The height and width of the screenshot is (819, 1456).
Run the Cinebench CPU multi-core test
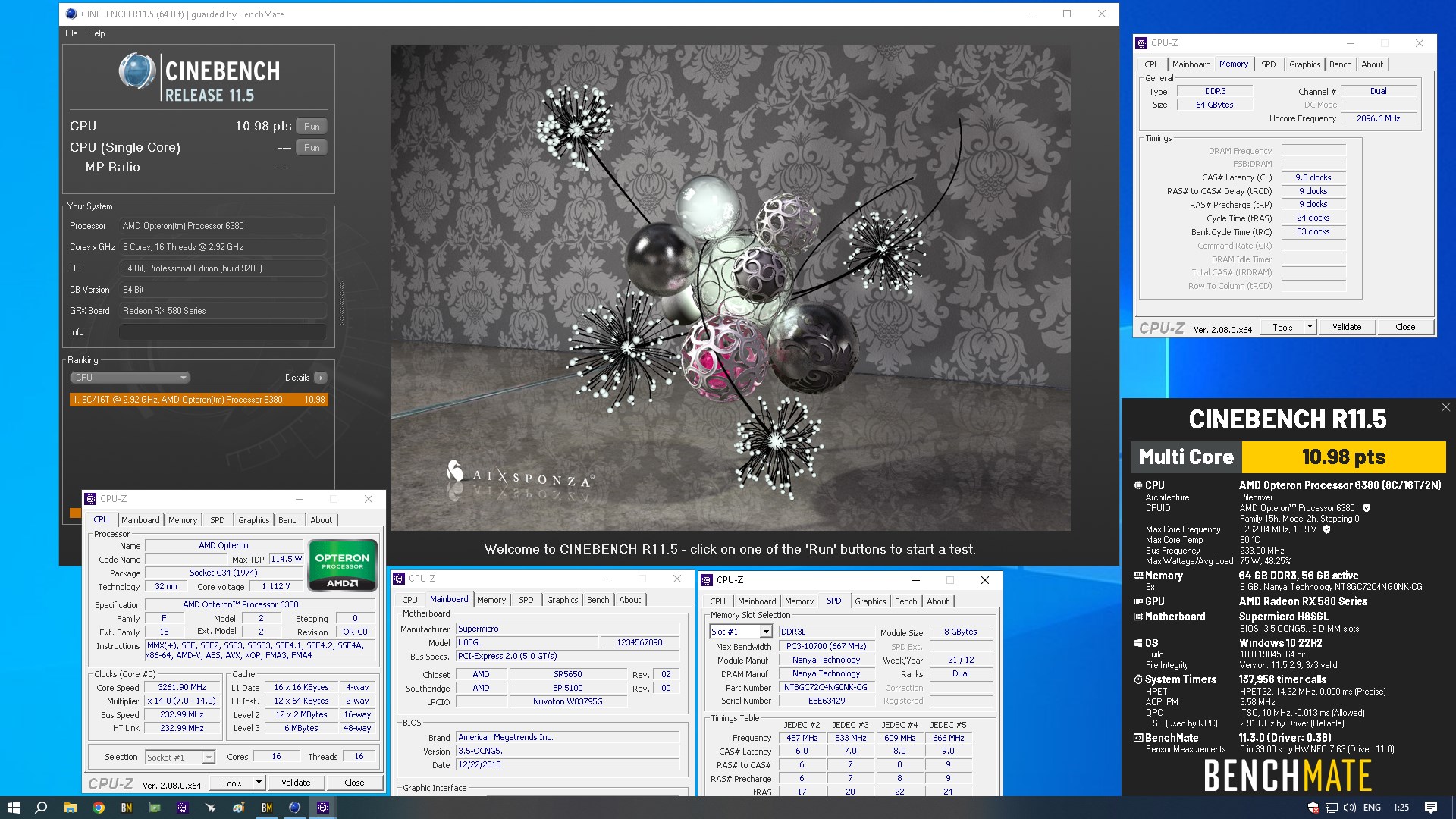(x=312, y=127)
